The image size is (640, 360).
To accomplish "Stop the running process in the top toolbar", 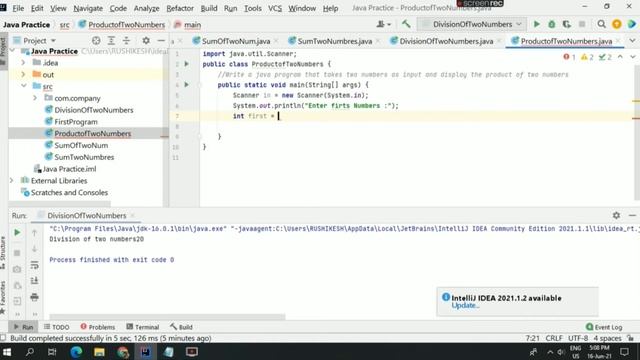I will click(x=582, y=24).
